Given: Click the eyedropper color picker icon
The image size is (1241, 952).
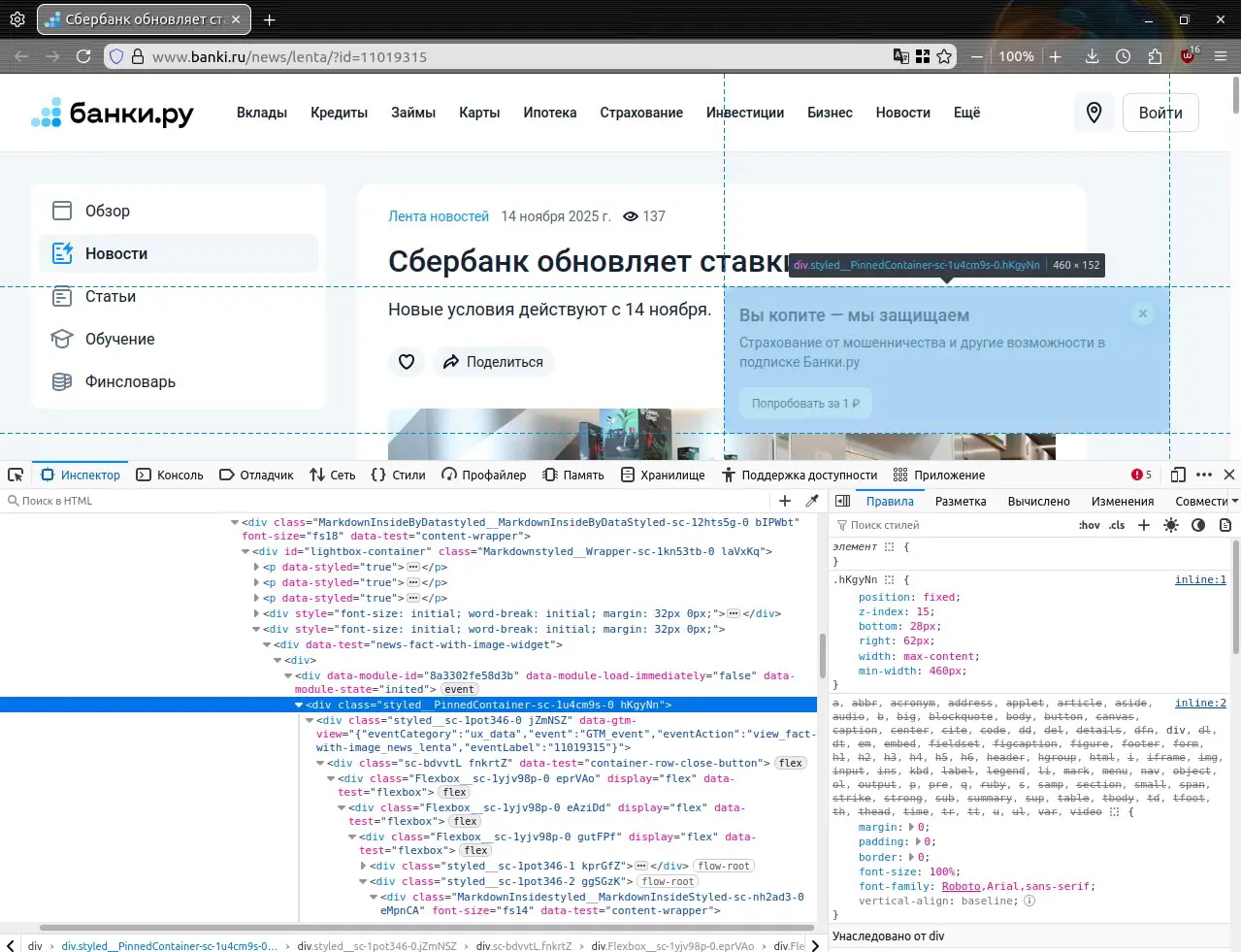Looking at the screenshot, I should tap(812, 501).
